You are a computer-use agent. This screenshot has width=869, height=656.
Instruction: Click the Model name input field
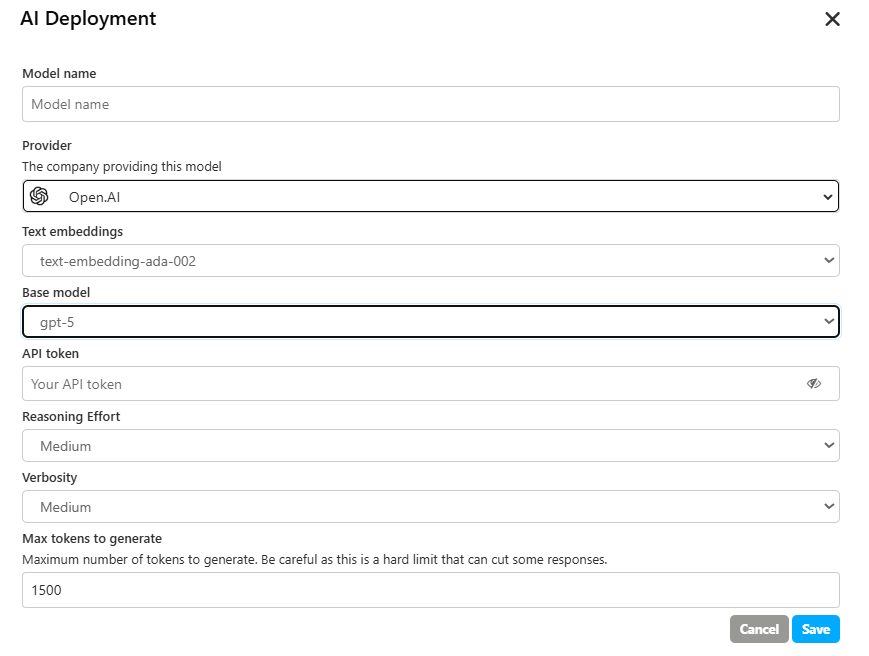[431, 104]
